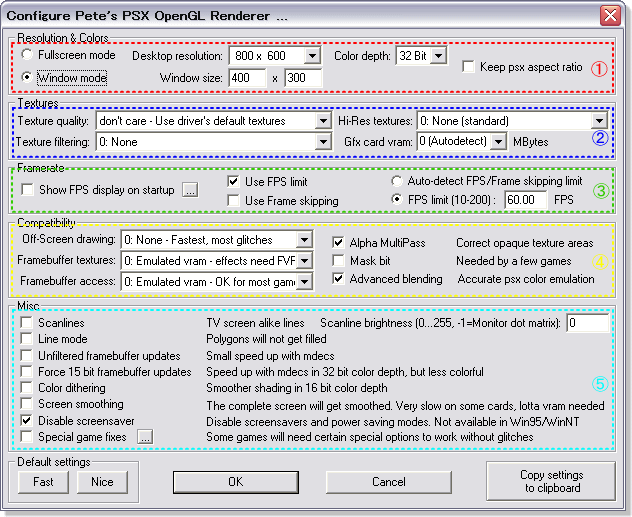Enable the Special game fixes checkbox
The image size is (632, 517).
(27, 436)
